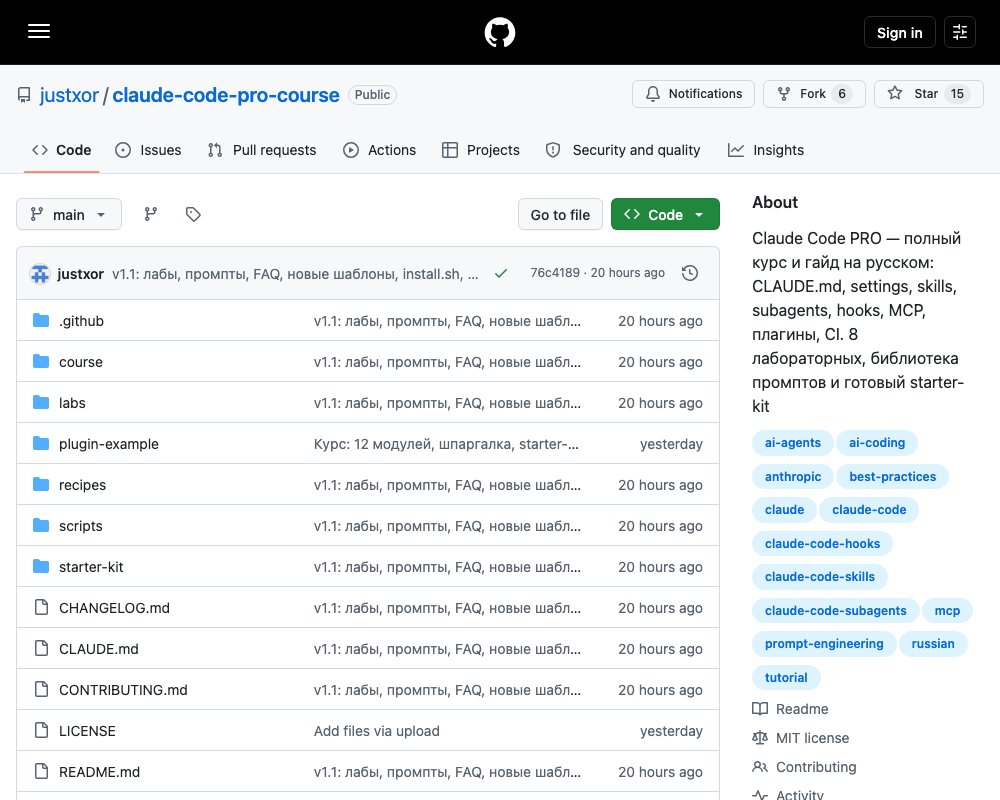Image resolution: width=1000 pixels, height=800 pixels.
Task: Click the justxor avatar in commit bar
Action: (40, 274)
